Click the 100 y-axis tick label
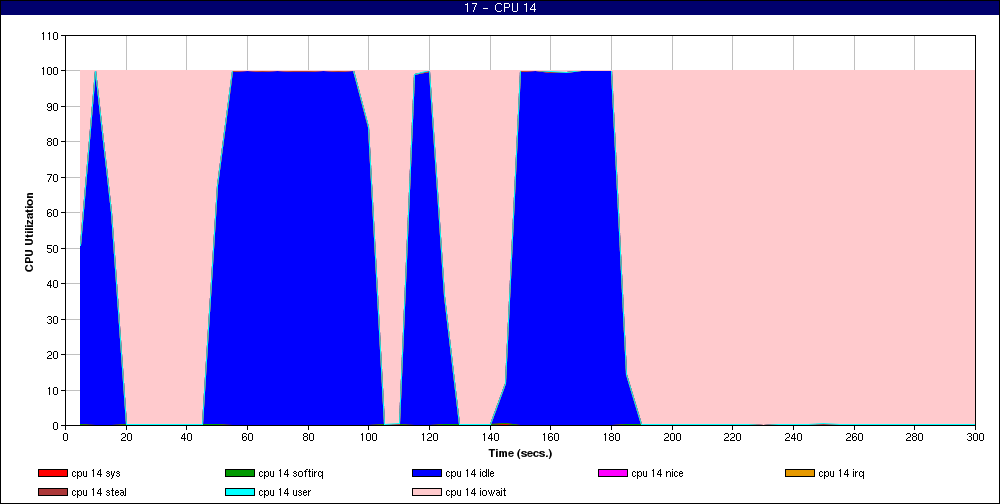1000x504 pixels. [x=50, y=71]
